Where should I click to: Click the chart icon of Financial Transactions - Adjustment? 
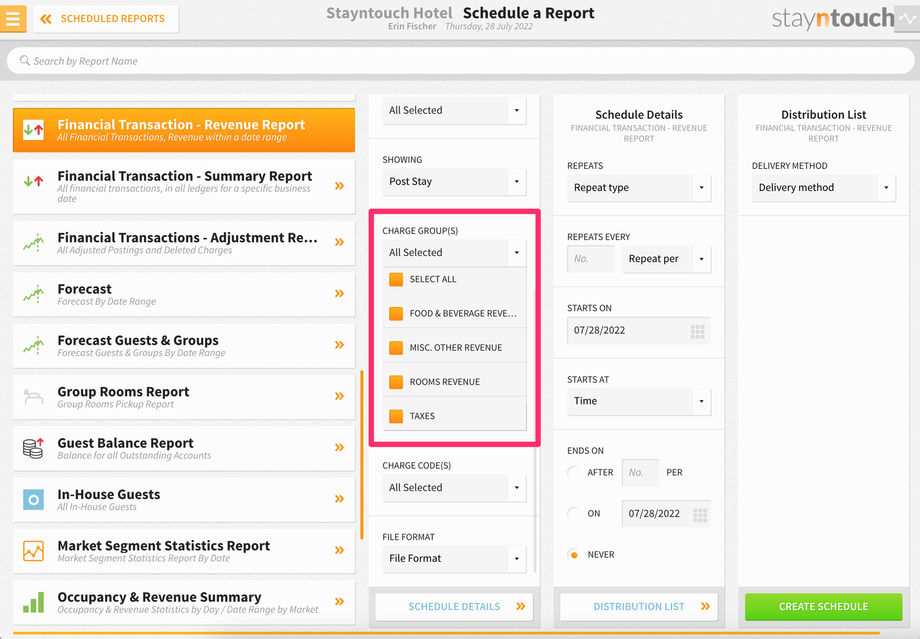(33, 242)
